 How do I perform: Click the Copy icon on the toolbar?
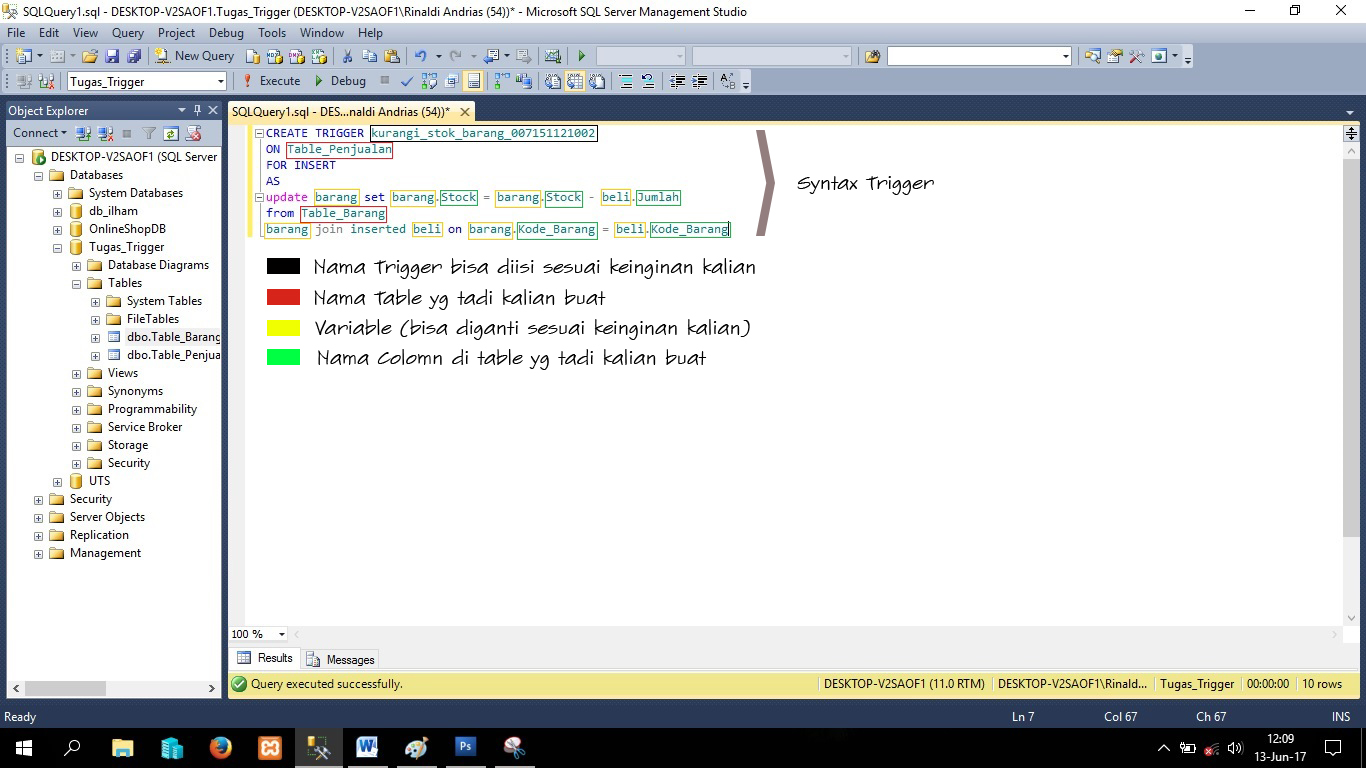click(370, 56)
